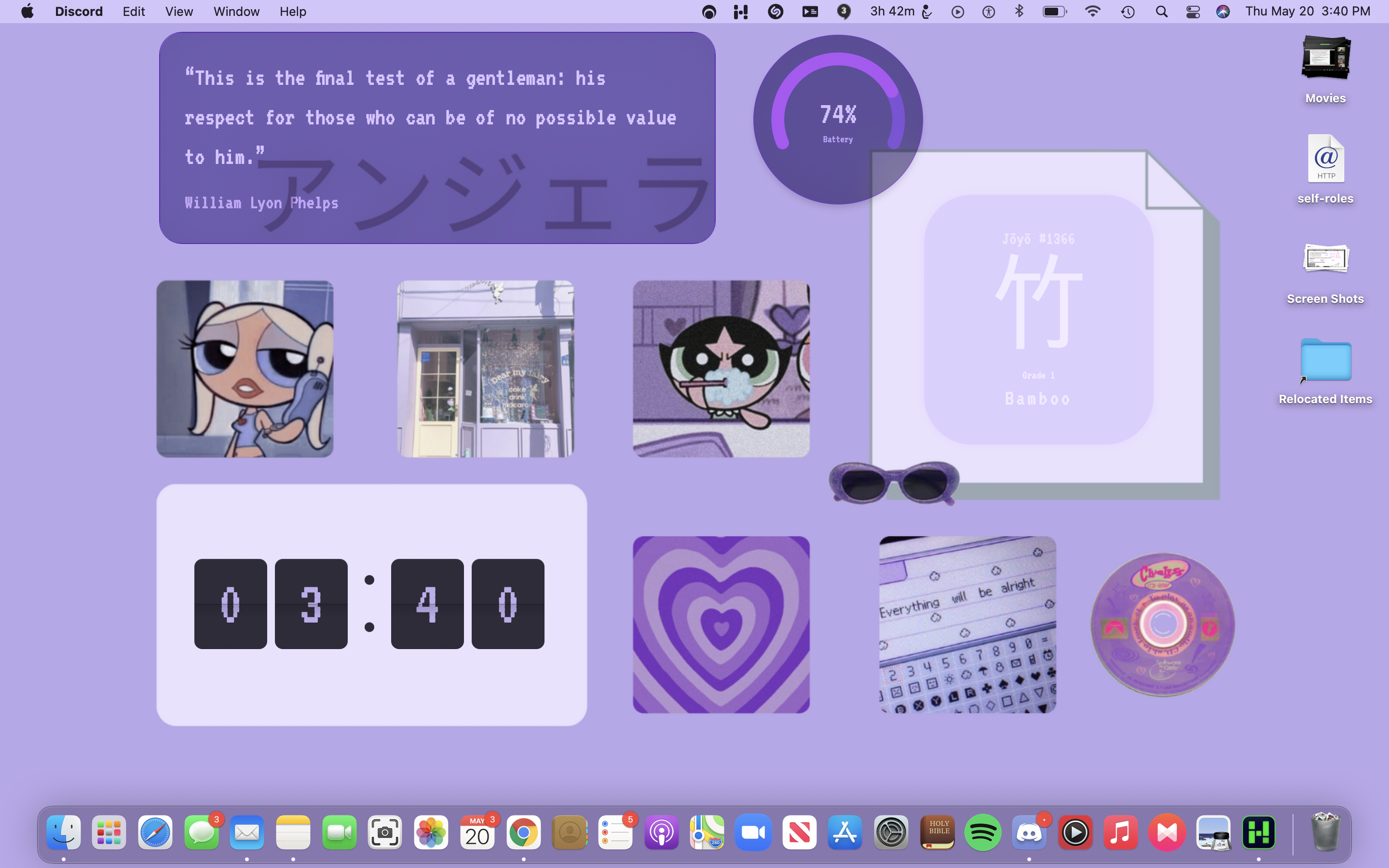This screenshot has width=1389, height=868.
Task: Open Calendar showing May 20
Action: [477, 832]
